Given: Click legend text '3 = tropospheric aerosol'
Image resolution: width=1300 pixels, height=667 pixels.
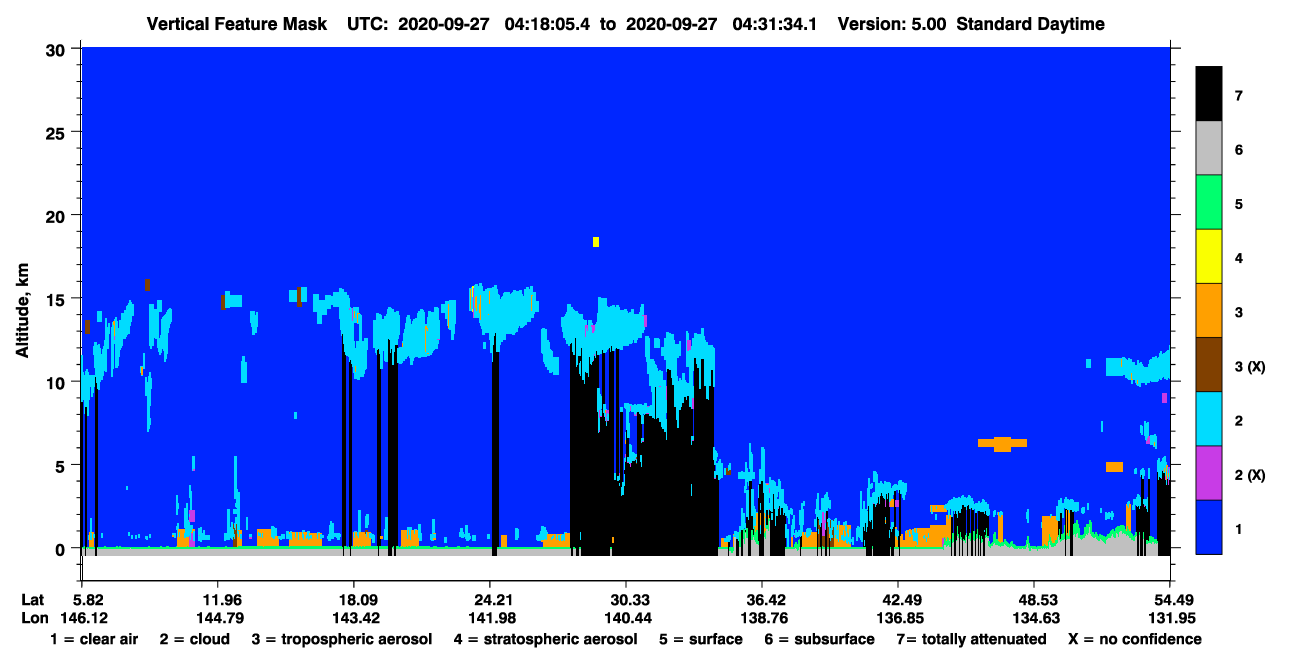Looking at the screenshot, I should coord(342,639).
